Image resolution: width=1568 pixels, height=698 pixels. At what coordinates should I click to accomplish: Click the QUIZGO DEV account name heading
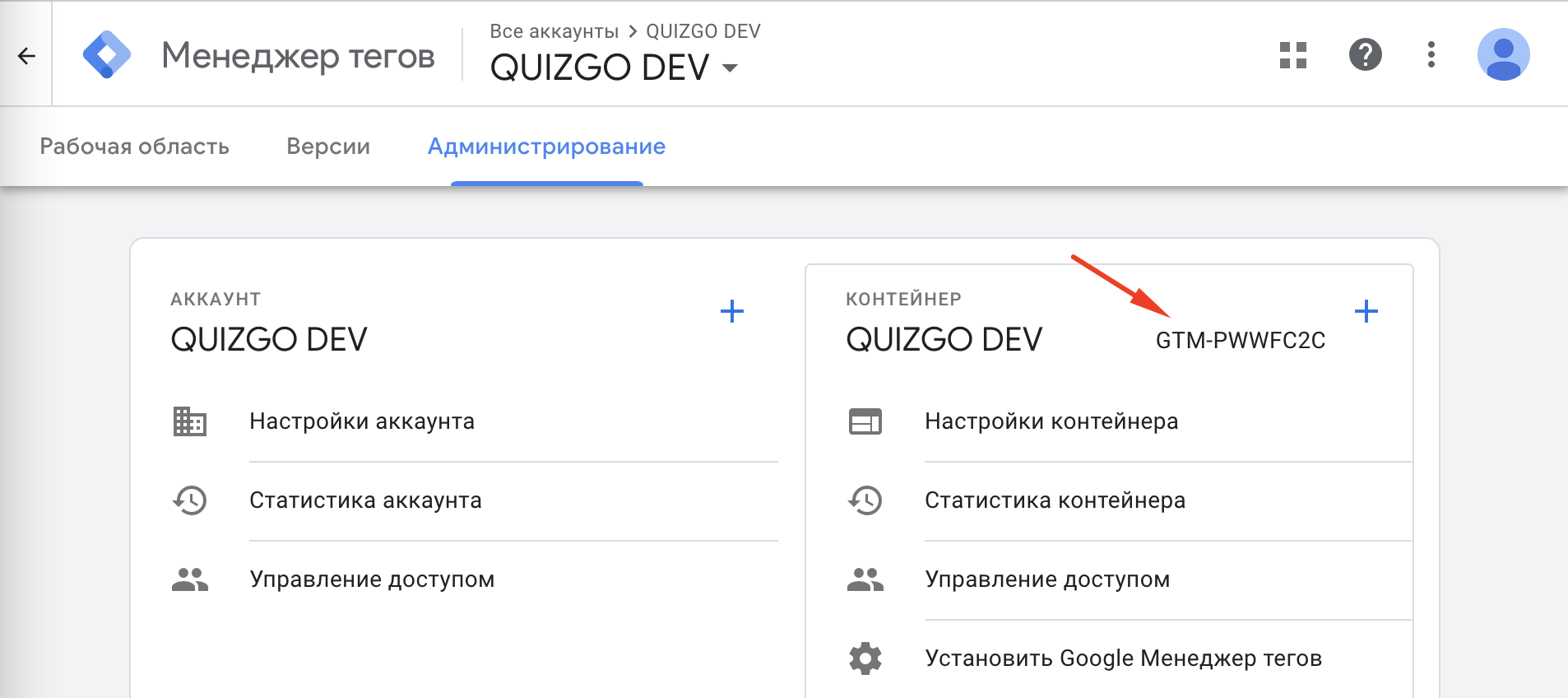[x=269, y=339]
